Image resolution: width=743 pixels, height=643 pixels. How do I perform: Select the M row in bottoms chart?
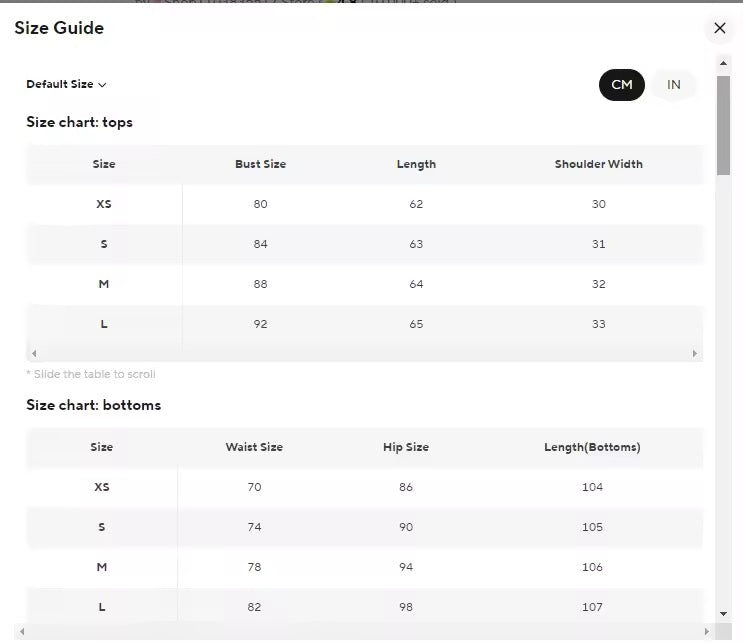[x=102, y=567]
